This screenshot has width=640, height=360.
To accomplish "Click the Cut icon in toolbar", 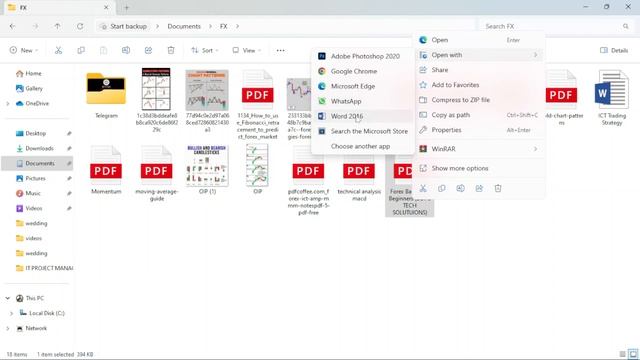I will click(x=58, y=50).
